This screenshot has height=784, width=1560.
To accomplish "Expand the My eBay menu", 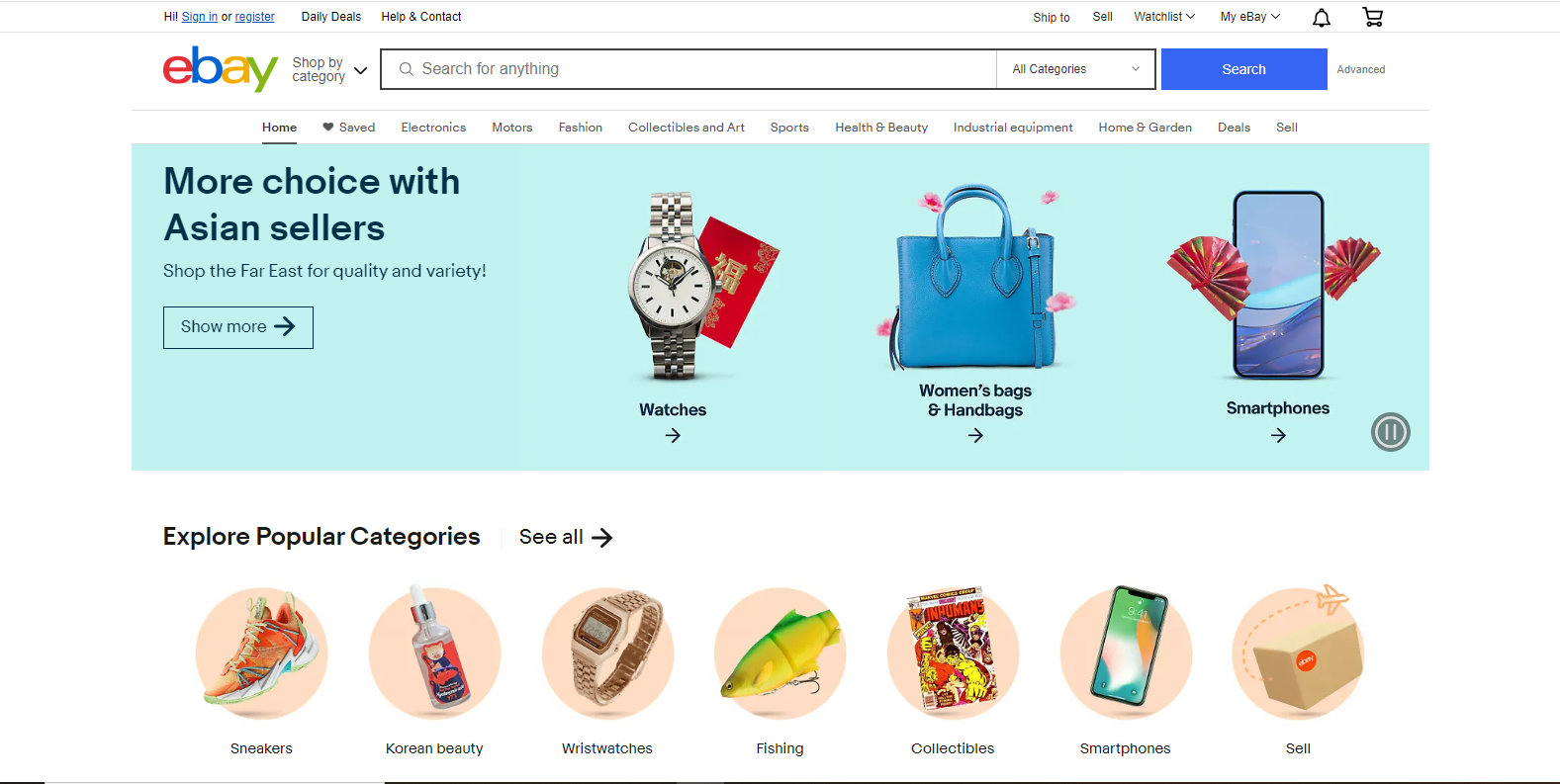I will pyautogui.click(x=1249, y=17).
